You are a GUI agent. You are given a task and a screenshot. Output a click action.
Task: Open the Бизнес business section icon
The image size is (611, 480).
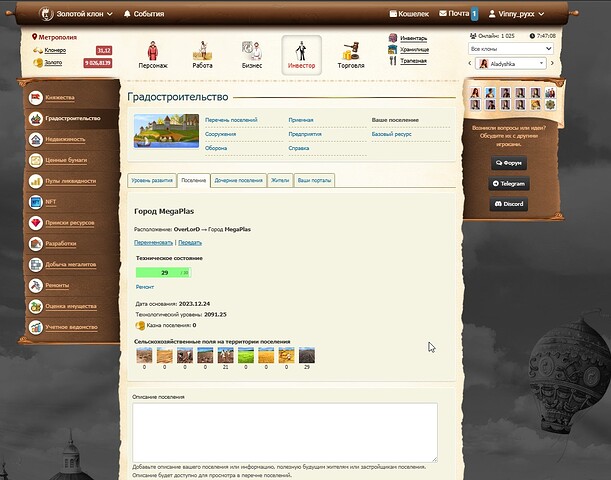pos(251,52)
